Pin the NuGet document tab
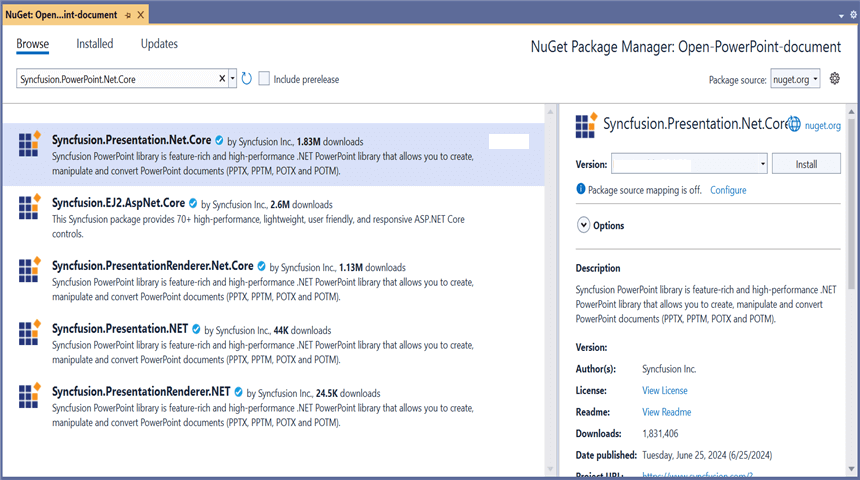 [x=128, y=15]
